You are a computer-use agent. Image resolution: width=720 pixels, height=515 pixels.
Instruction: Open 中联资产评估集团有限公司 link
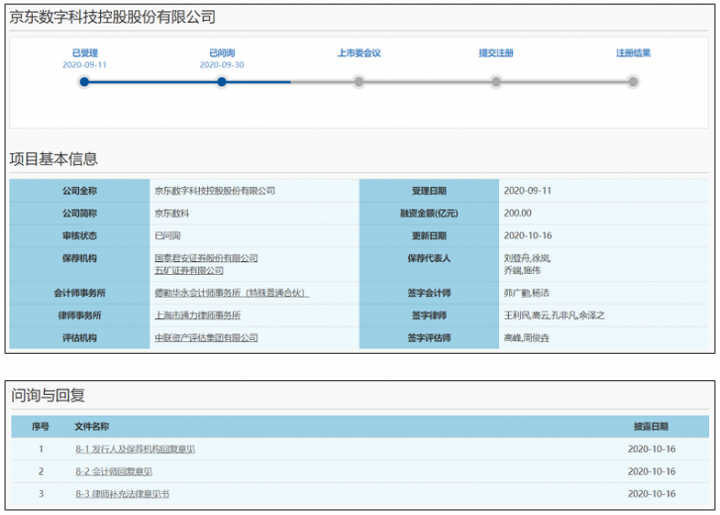[206, 338]
